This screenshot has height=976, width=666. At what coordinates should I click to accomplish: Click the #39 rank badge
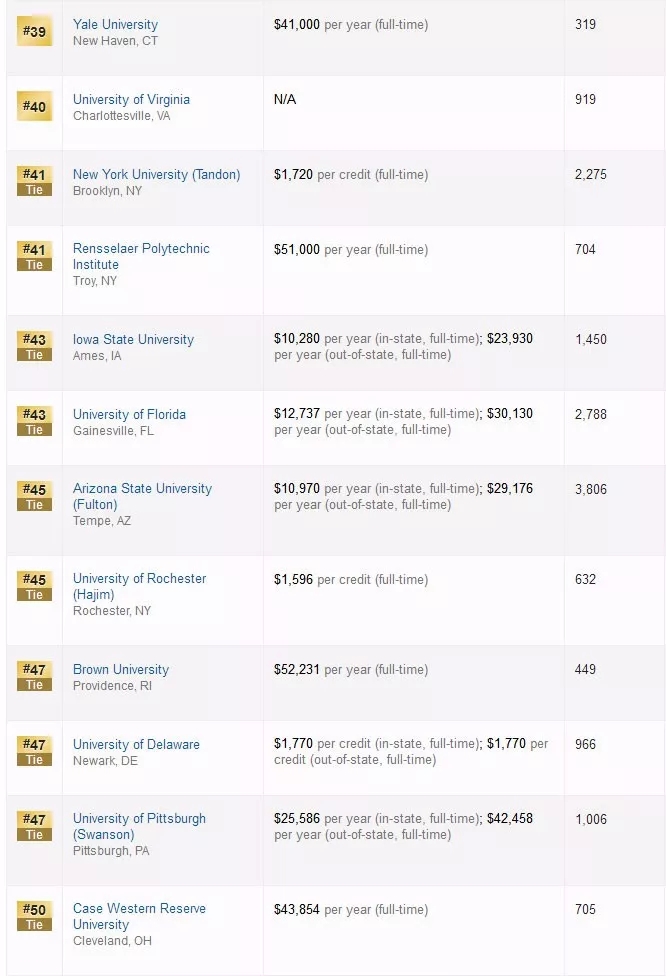coord(34,31)
